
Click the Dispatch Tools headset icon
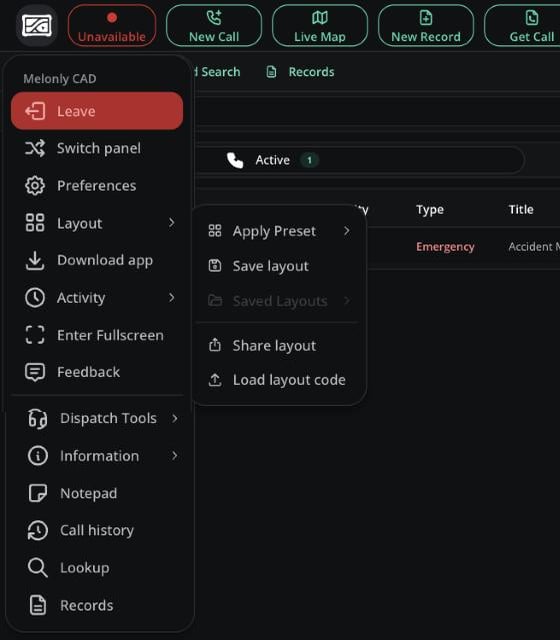38,418
